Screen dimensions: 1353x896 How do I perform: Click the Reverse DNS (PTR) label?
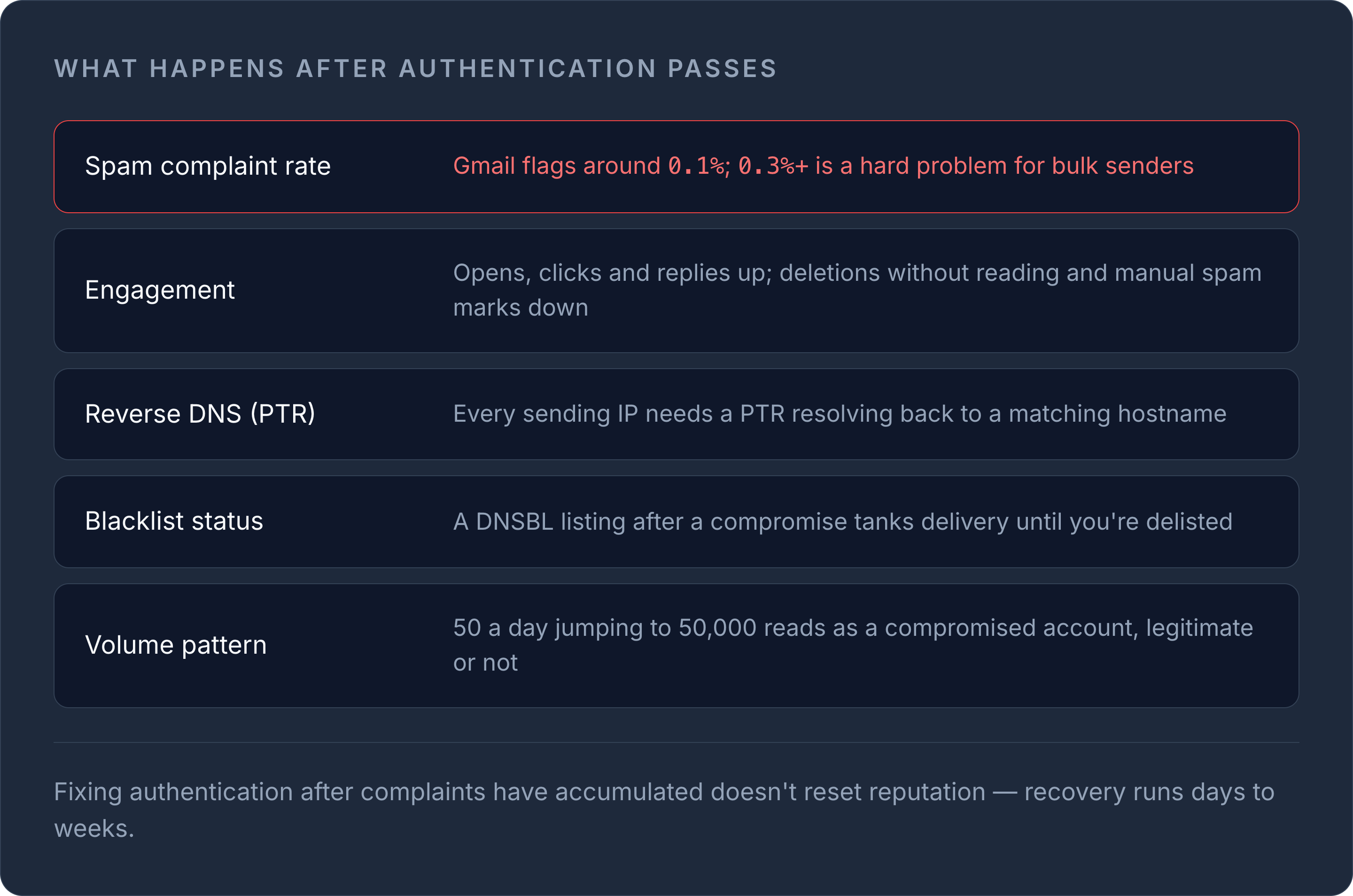point(200,414)
